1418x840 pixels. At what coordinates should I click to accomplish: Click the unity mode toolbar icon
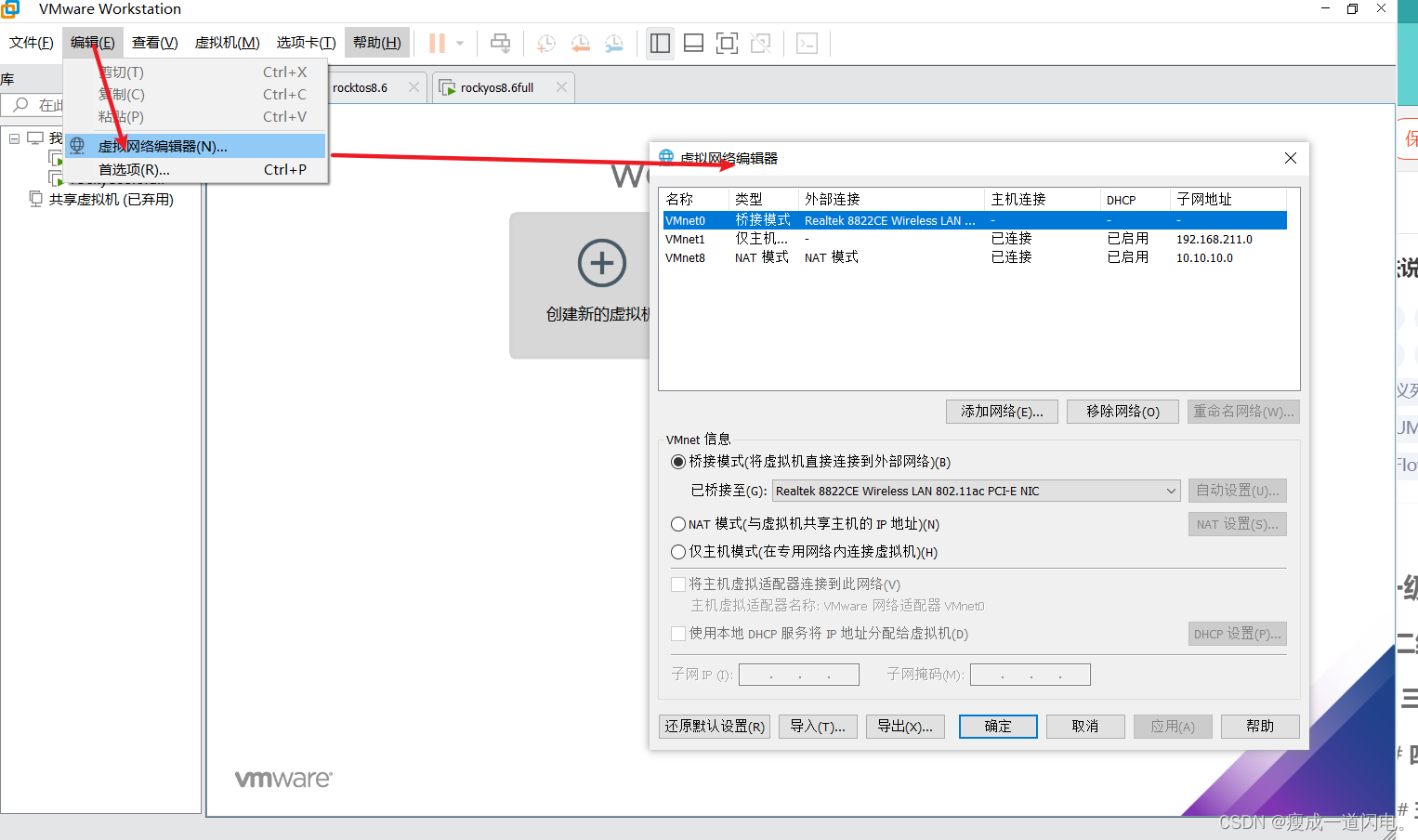pyautogui.click(x=760, y=43)
